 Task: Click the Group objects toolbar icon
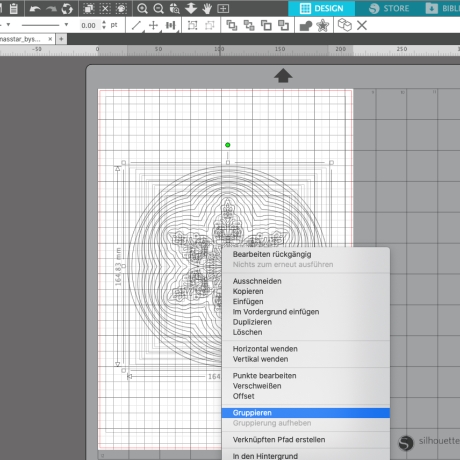point(192,25)
